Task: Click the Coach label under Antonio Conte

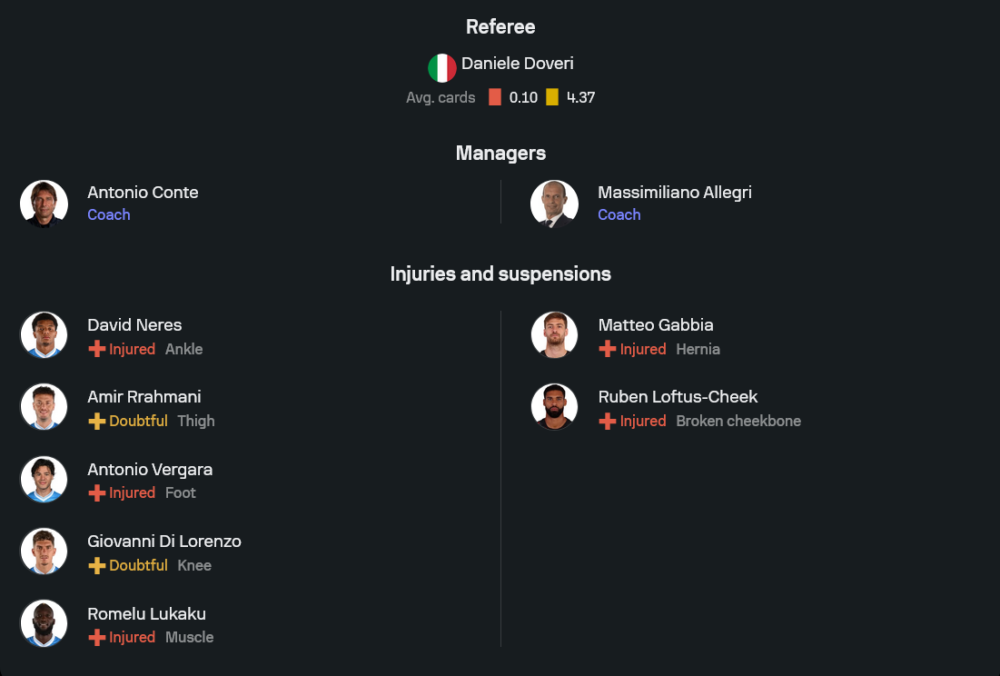Action: tap(109, 215)
